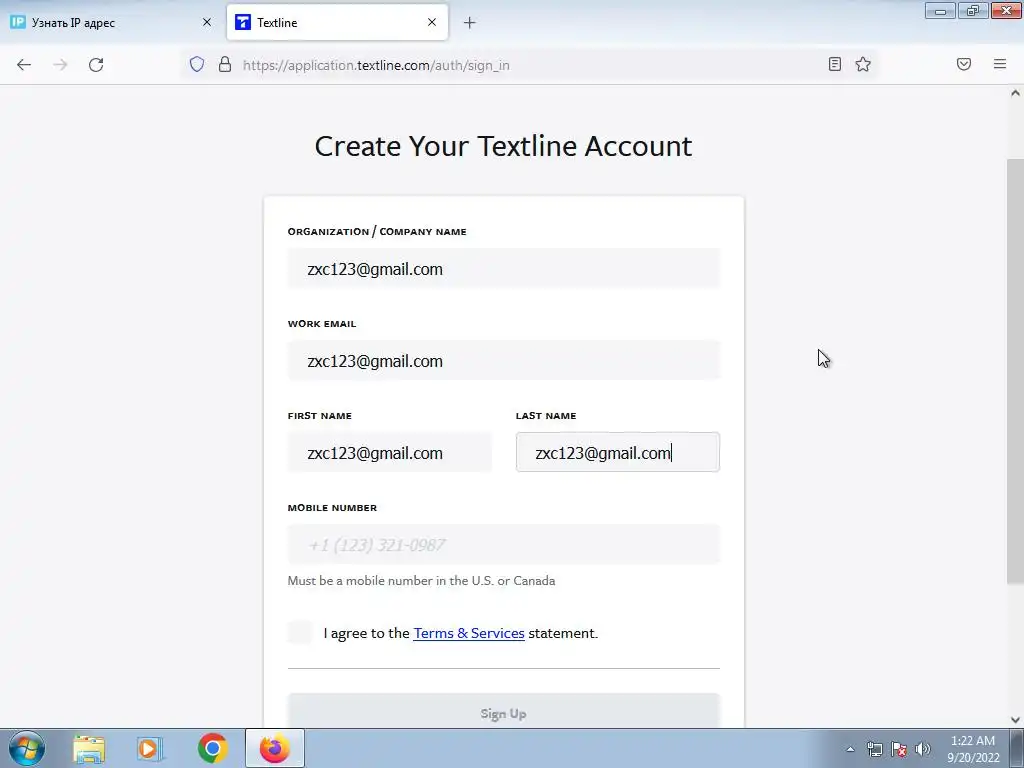
Task: Click the browser forward arrow
Action: coord(60,65)
